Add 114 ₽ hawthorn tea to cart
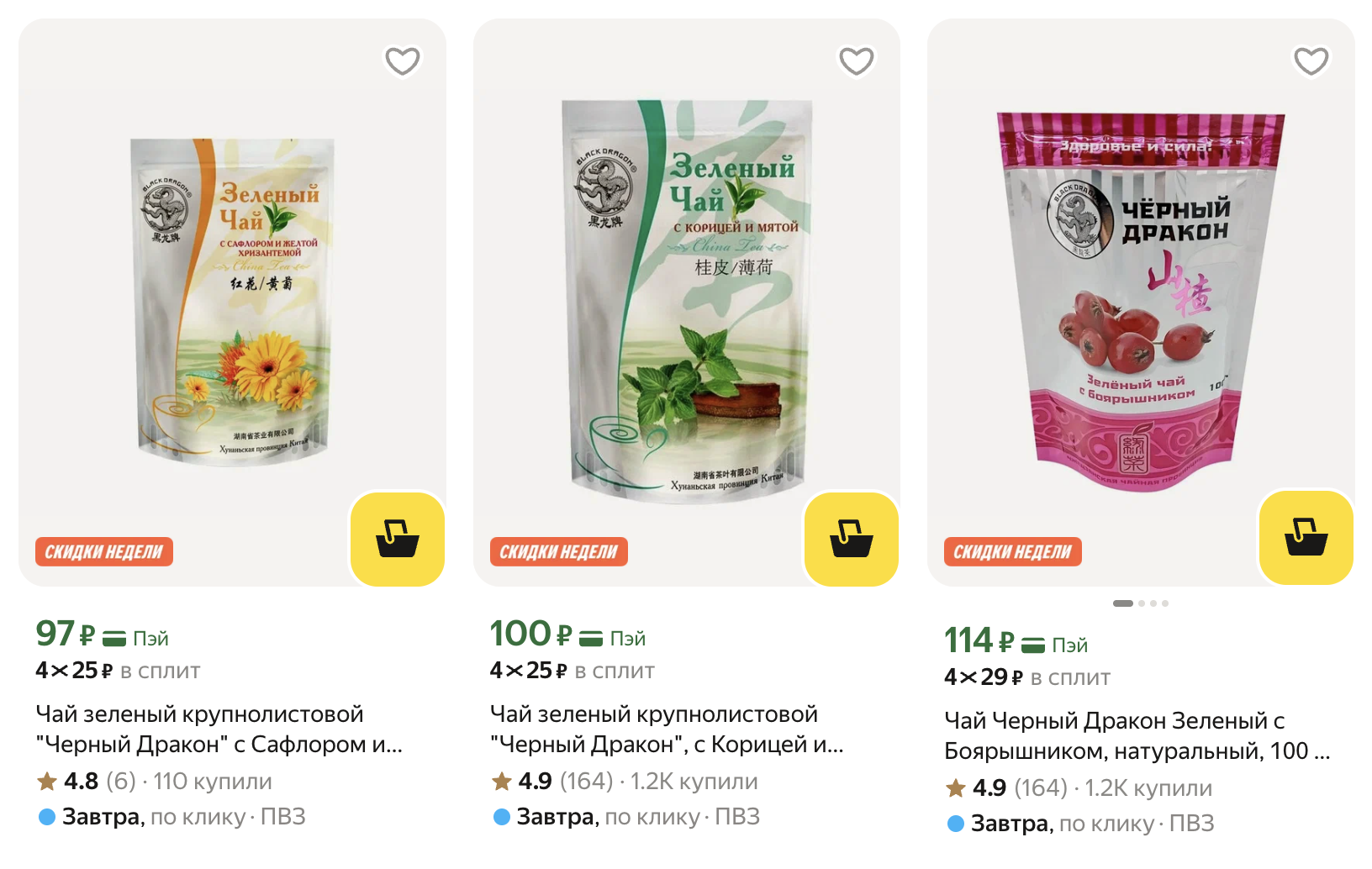This screenshot has height=869, width=1372. [x=1306, y=539]
